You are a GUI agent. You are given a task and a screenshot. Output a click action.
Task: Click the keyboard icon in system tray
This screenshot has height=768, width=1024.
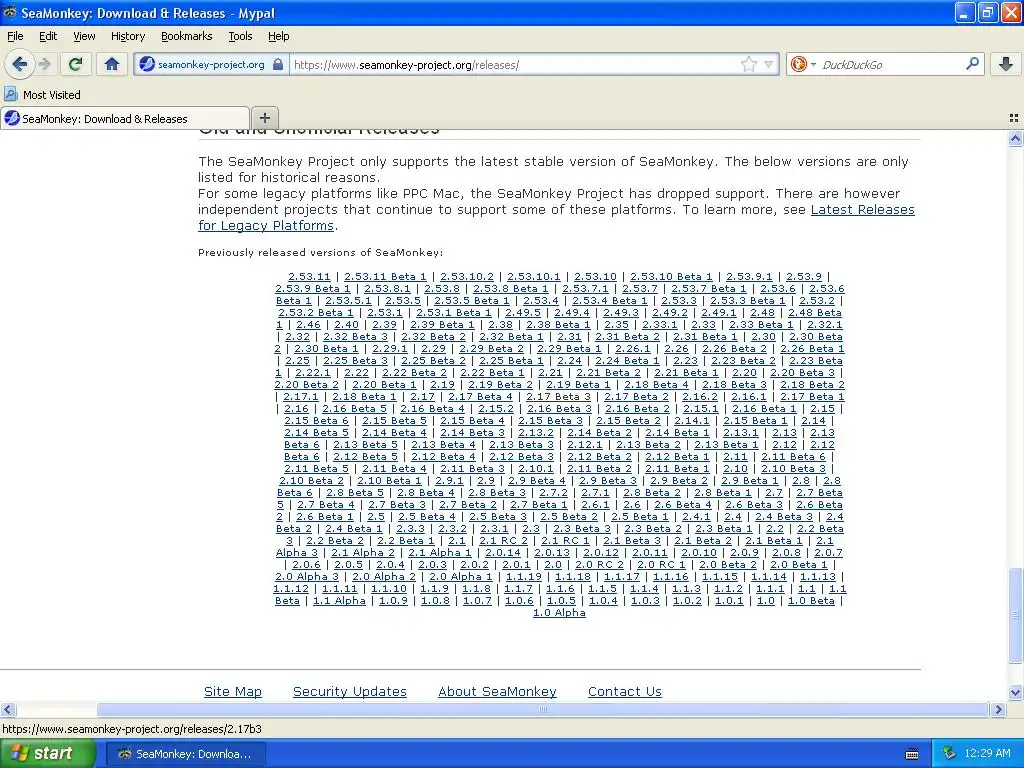tap(912, 754)
